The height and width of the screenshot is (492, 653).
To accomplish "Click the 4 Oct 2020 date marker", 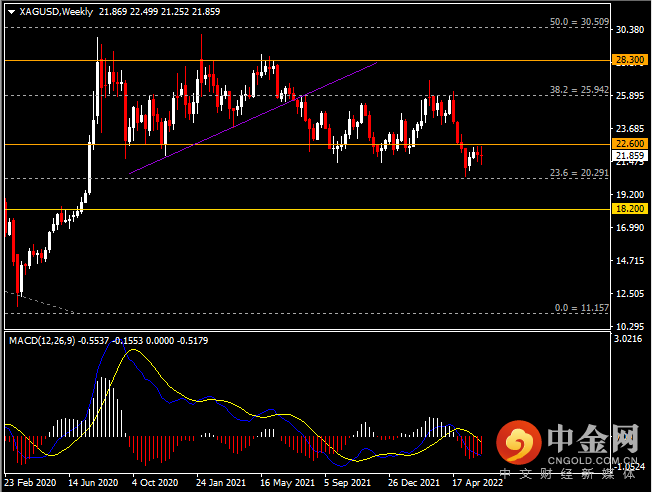I will (155, 483).
